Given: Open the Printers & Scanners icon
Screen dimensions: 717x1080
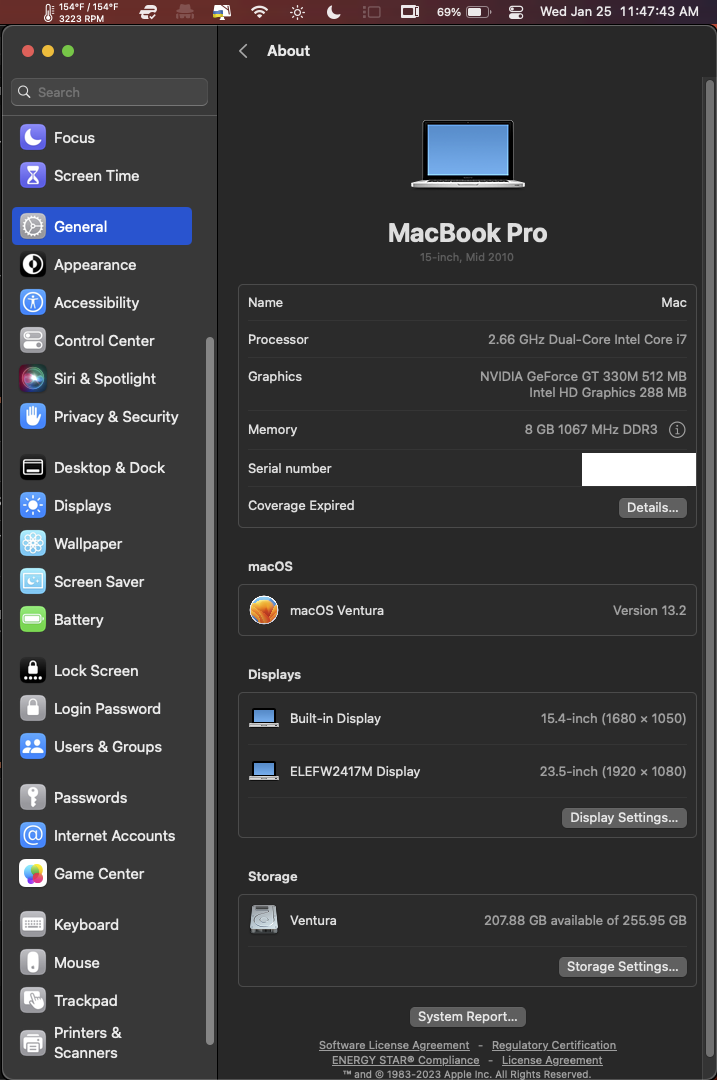Looking at the screenshot, I should (x=32, y=1042).
